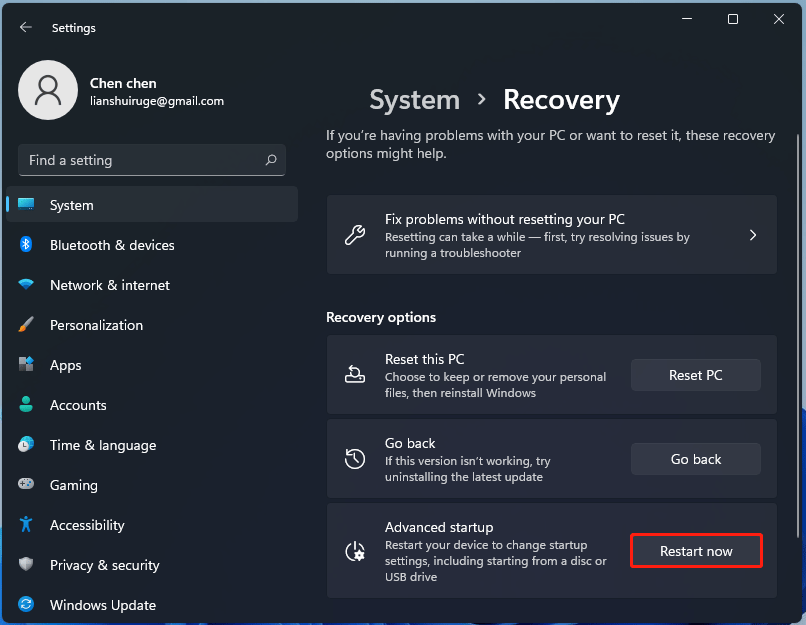Open Windows Update page
This screenshot has width=806, height=625.
[152, 605]
